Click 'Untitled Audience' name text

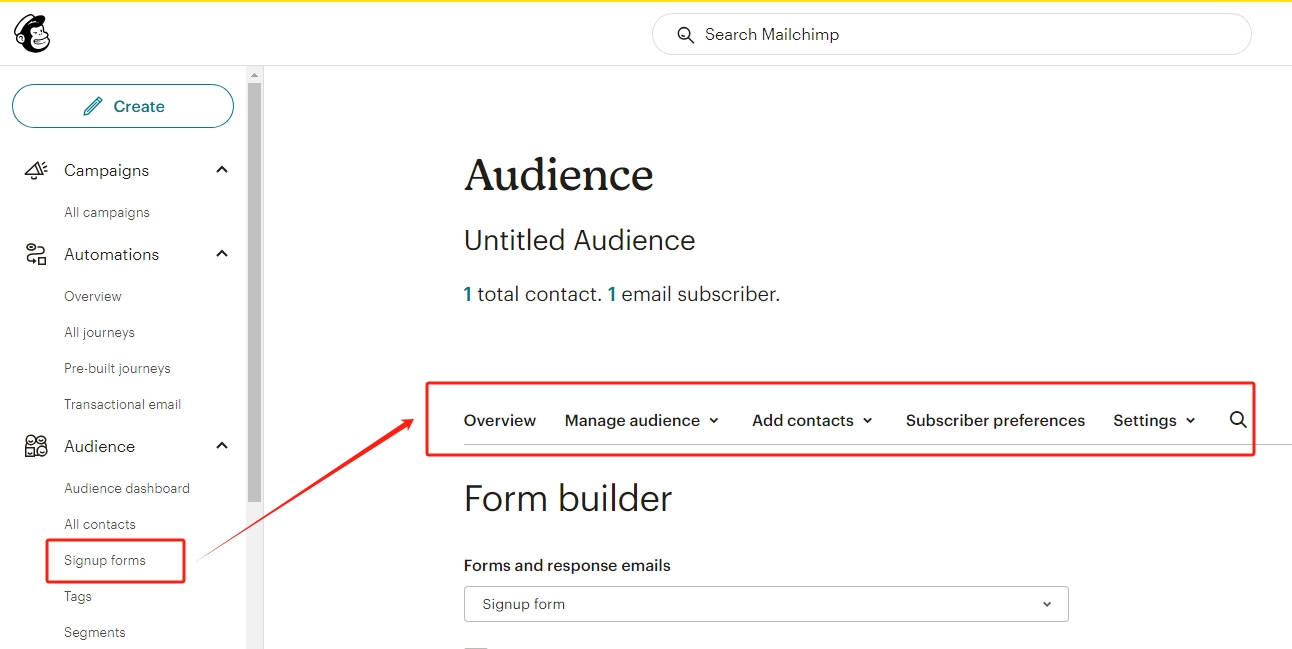click(580, 240)
